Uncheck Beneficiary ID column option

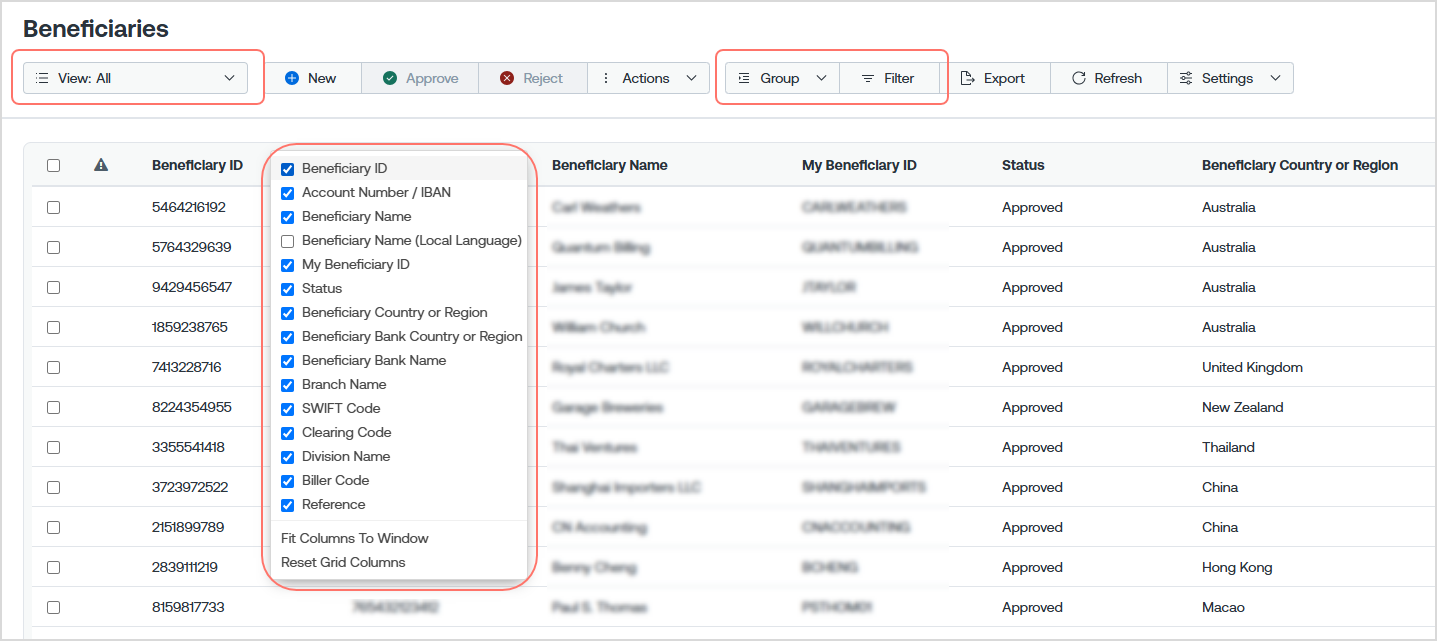288,169
